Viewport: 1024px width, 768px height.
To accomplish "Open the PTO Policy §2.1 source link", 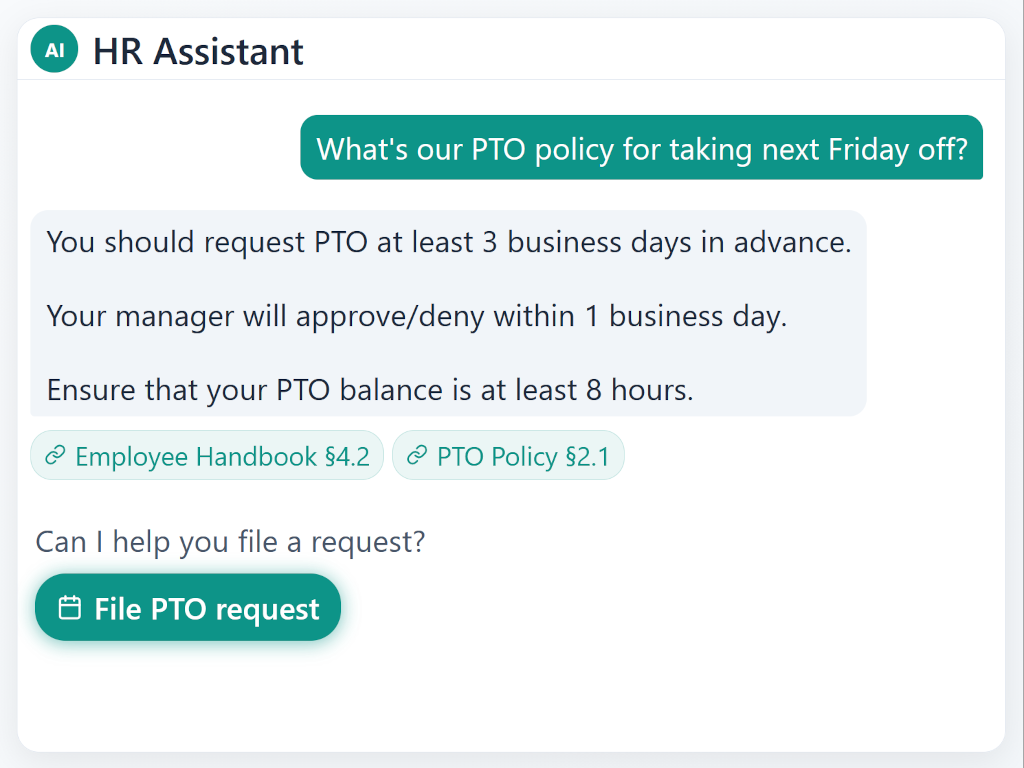I will (508, 457).
